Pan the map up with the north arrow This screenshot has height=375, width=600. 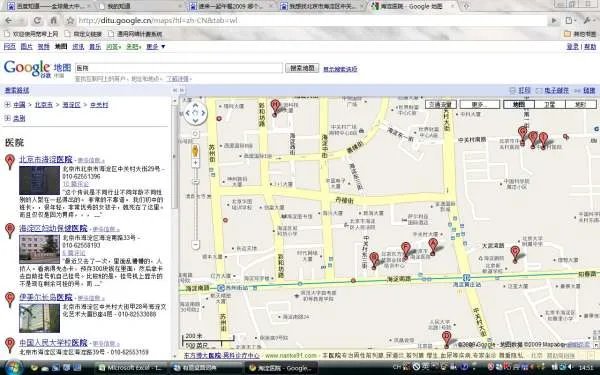pos(195,105)
